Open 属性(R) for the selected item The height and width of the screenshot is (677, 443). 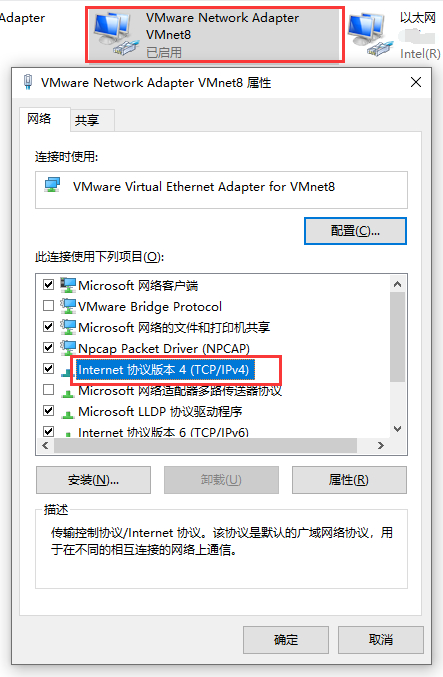(x=349, y=480)
